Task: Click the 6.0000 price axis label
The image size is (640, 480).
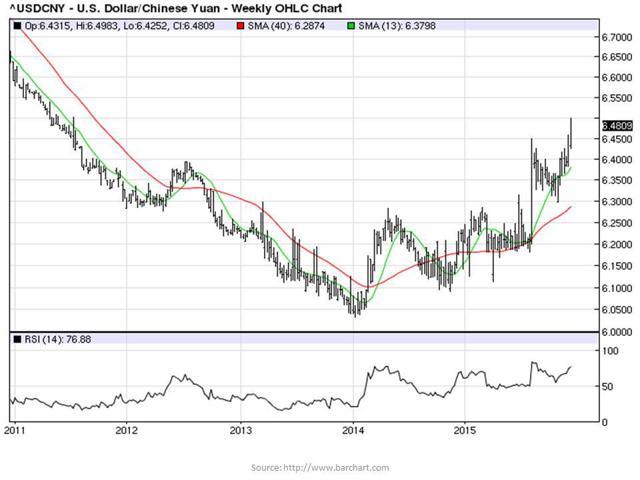Action: pos(617,332)
